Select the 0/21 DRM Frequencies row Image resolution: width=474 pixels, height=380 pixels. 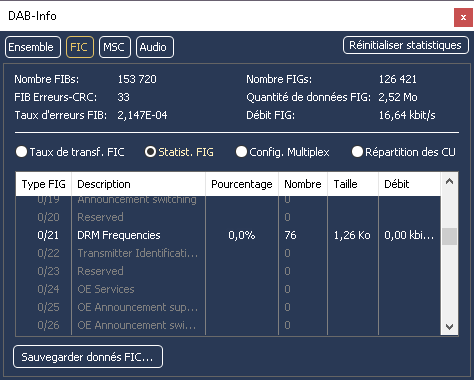228,235
